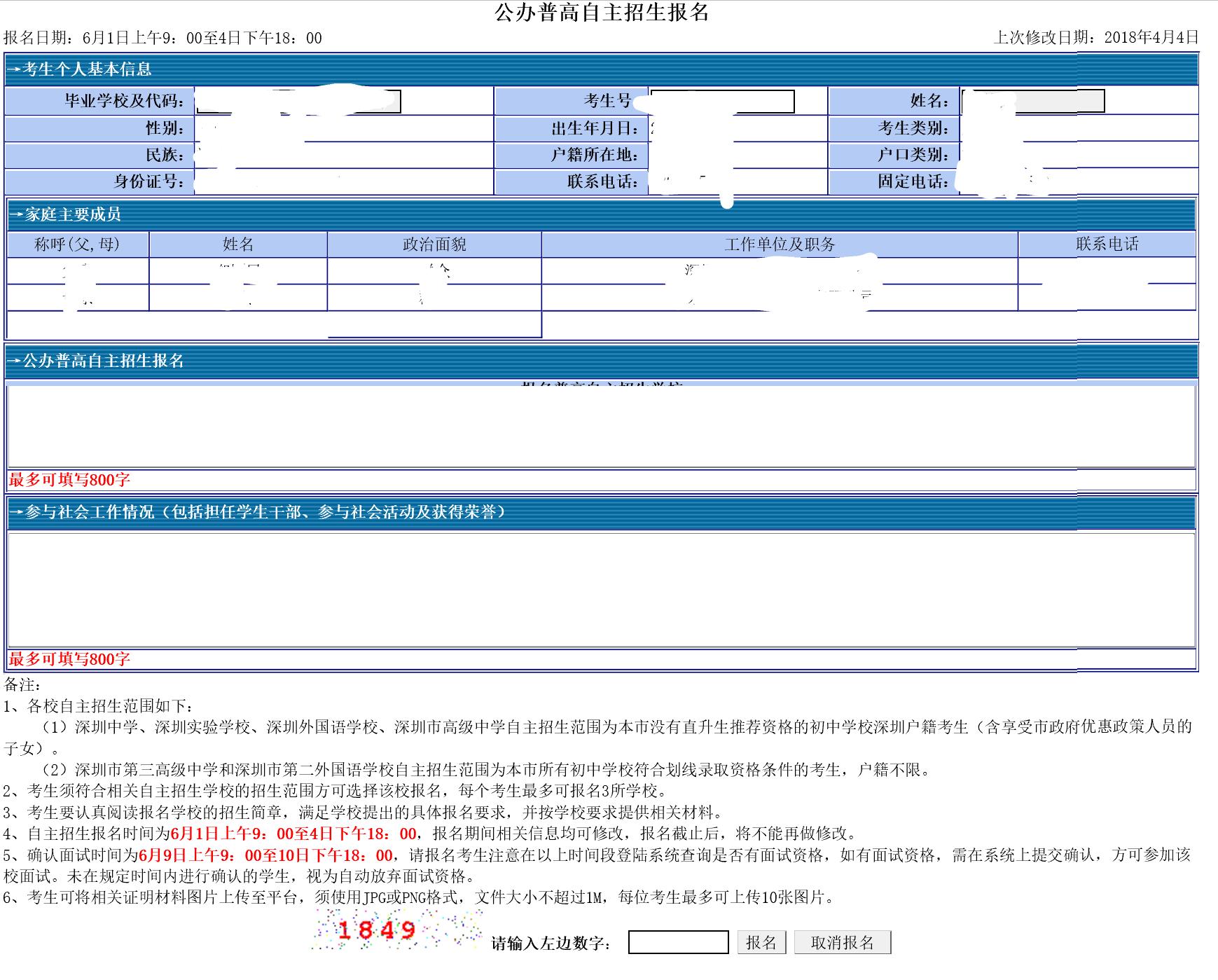Click the red 6月9日上午9：00至10日下午18：00 text

point(266,855)
